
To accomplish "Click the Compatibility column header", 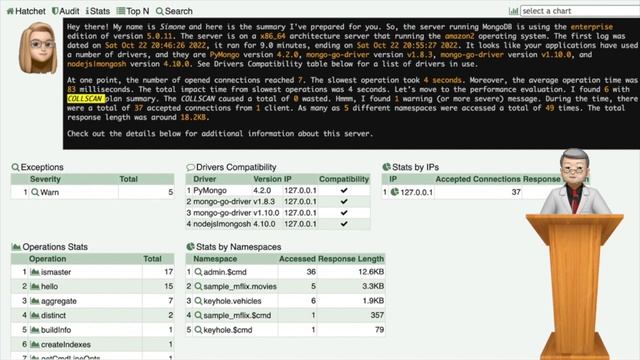I will [x=344, y=179].
